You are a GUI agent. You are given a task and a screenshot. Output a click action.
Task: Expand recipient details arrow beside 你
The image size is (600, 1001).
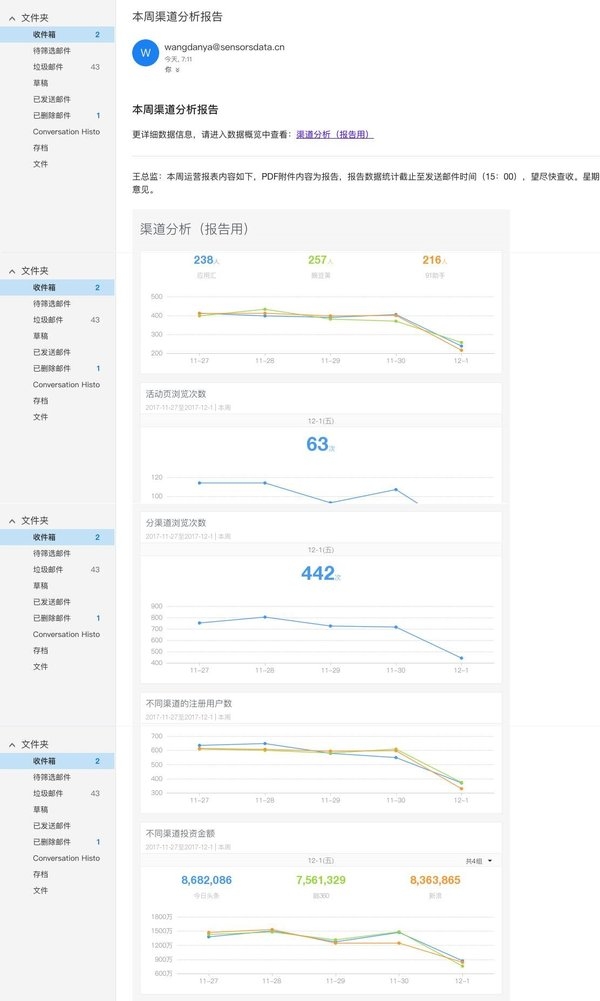pyautogui.click(x=178, y=70)
